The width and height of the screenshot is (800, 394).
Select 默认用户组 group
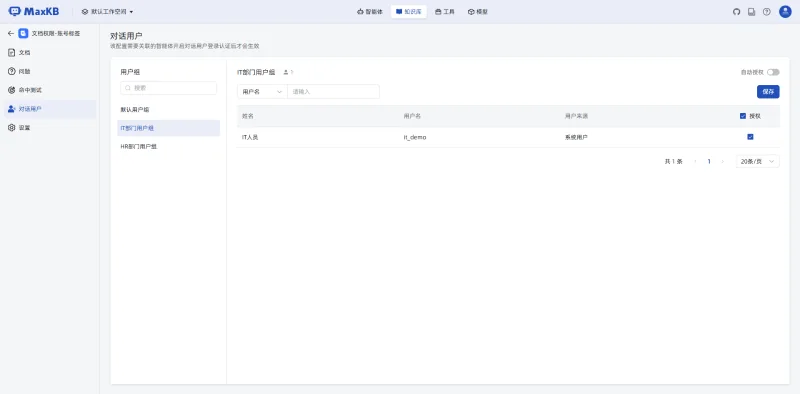[x=168, y=110]
